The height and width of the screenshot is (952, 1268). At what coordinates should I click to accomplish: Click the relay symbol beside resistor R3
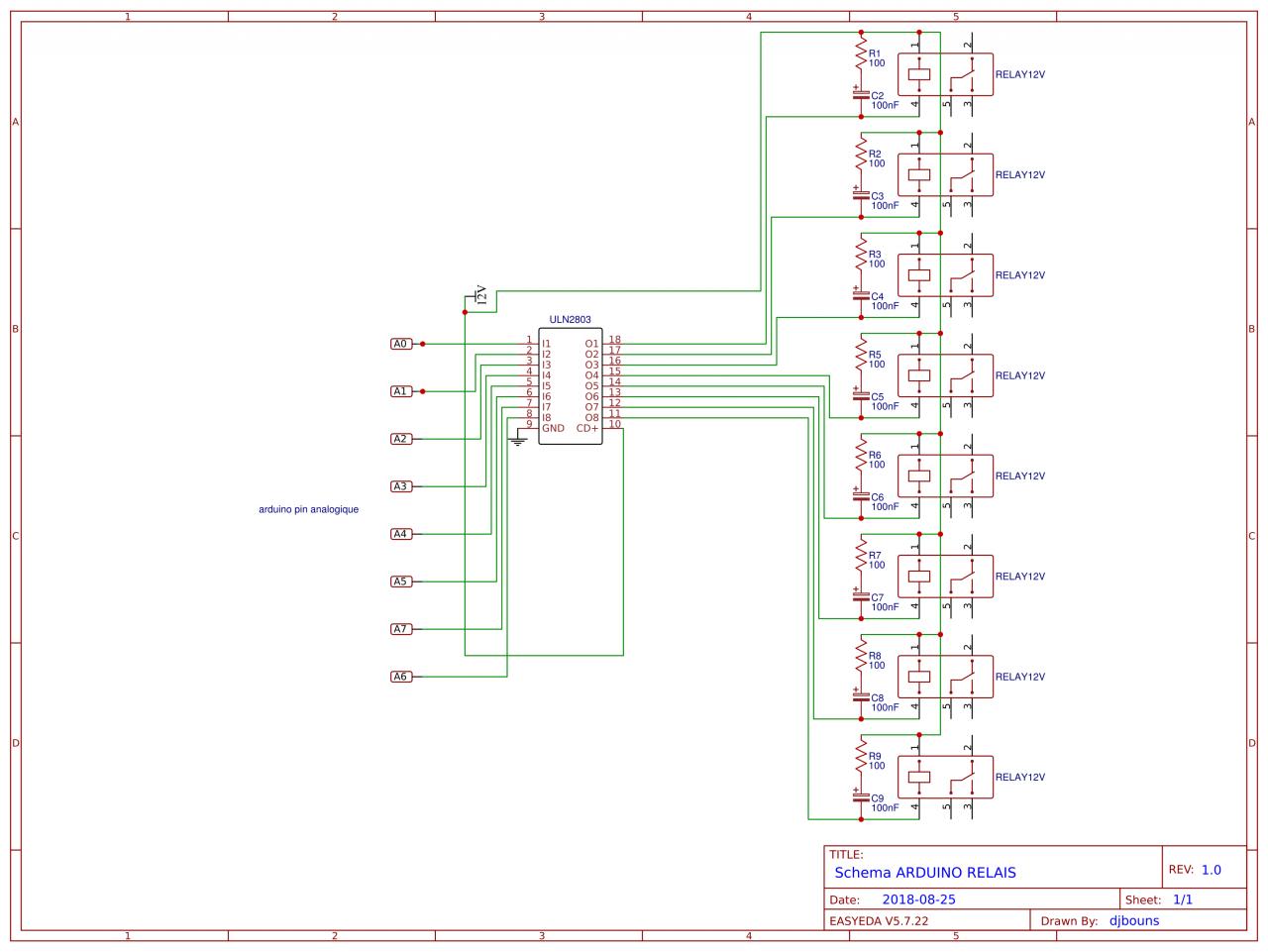pos(945,274)
